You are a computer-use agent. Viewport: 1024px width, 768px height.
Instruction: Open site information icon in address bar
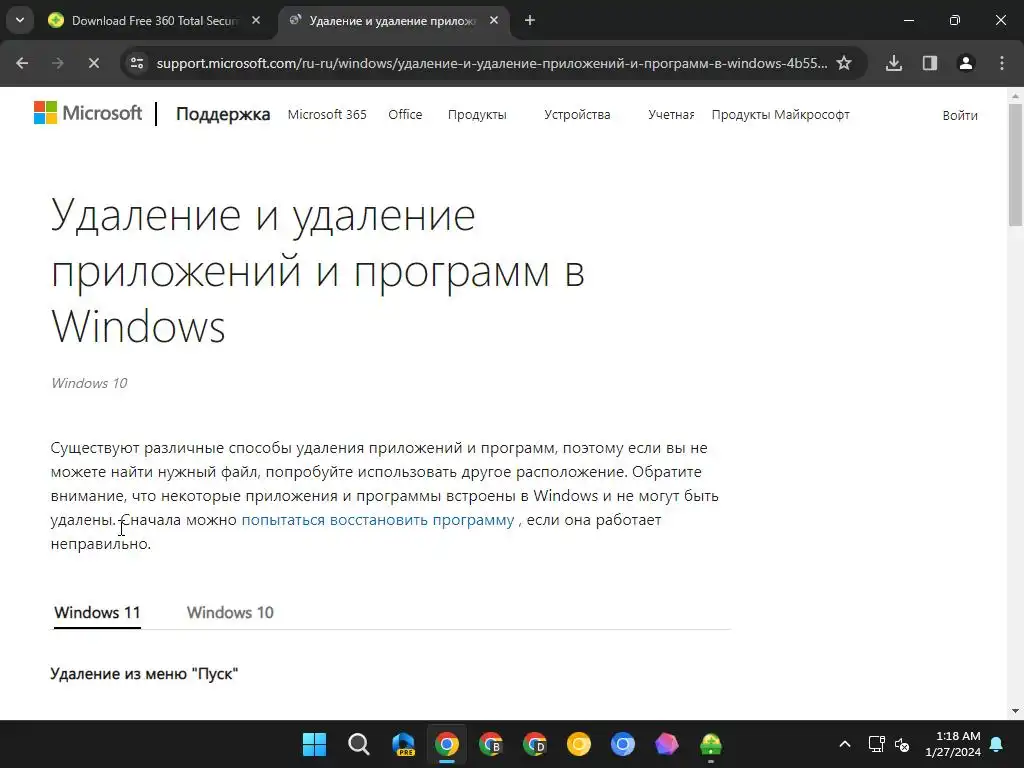(137, 63)
